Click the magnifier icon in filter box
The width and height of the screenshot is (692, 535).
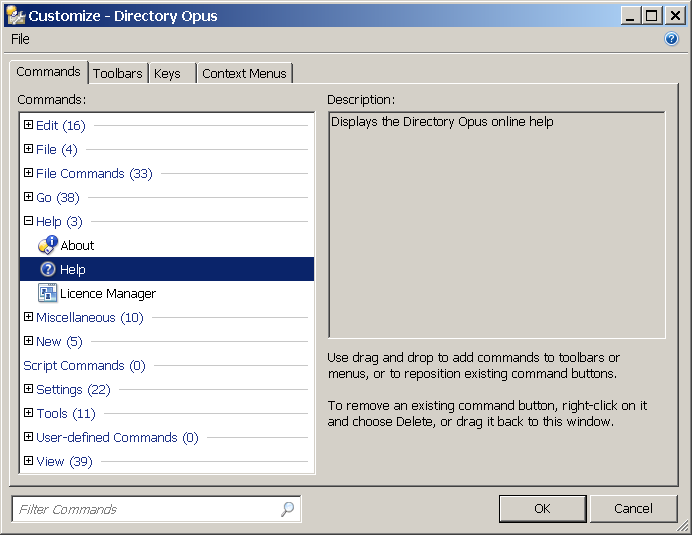click(x=287, y=509)
